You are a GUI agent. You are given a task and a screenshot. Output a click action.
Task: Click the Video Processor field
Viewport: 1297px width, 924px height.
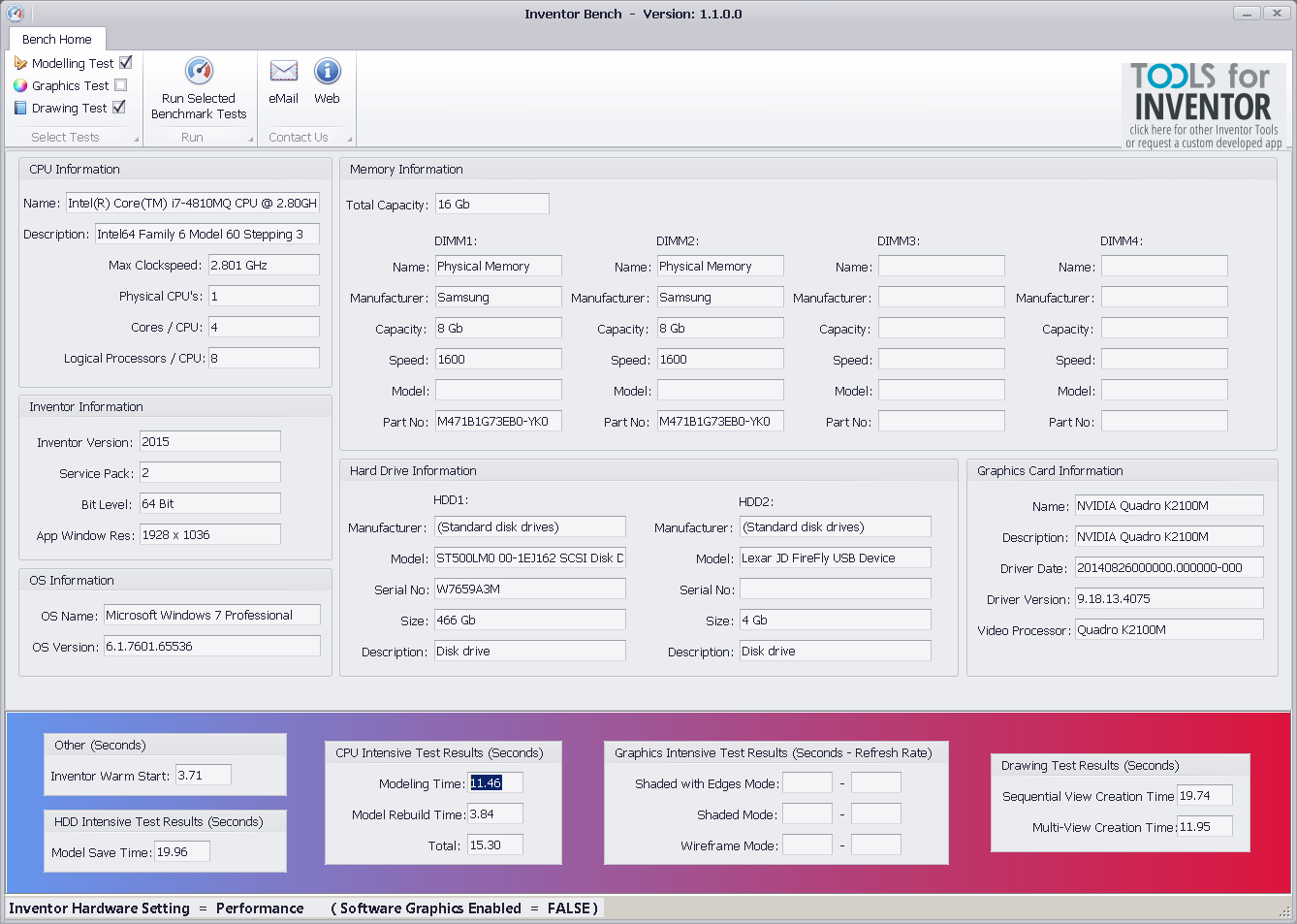point(1169,630)
